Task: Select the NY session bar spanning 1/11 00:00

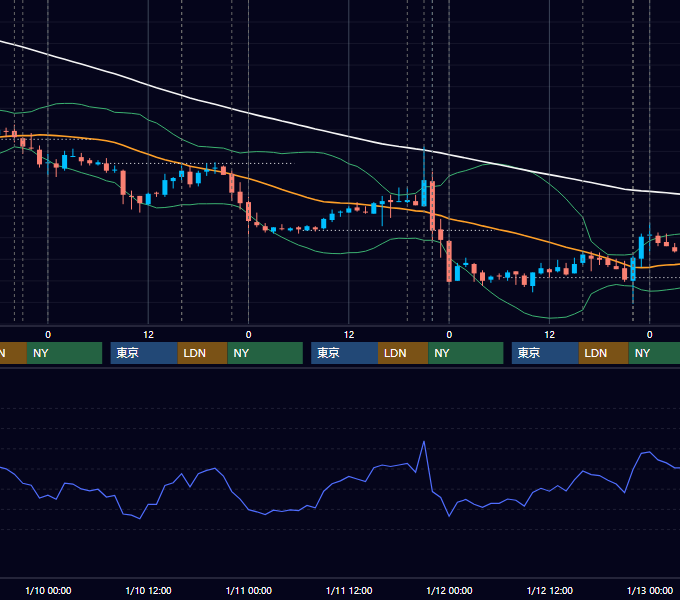Action: 265,353
